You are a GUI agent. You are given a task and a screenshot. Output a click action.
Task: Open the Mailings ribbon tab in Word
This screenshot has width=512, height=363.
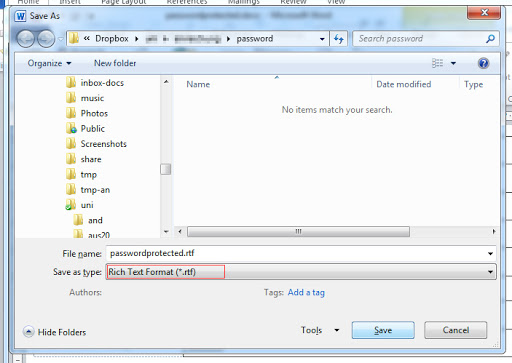[244, 2]
